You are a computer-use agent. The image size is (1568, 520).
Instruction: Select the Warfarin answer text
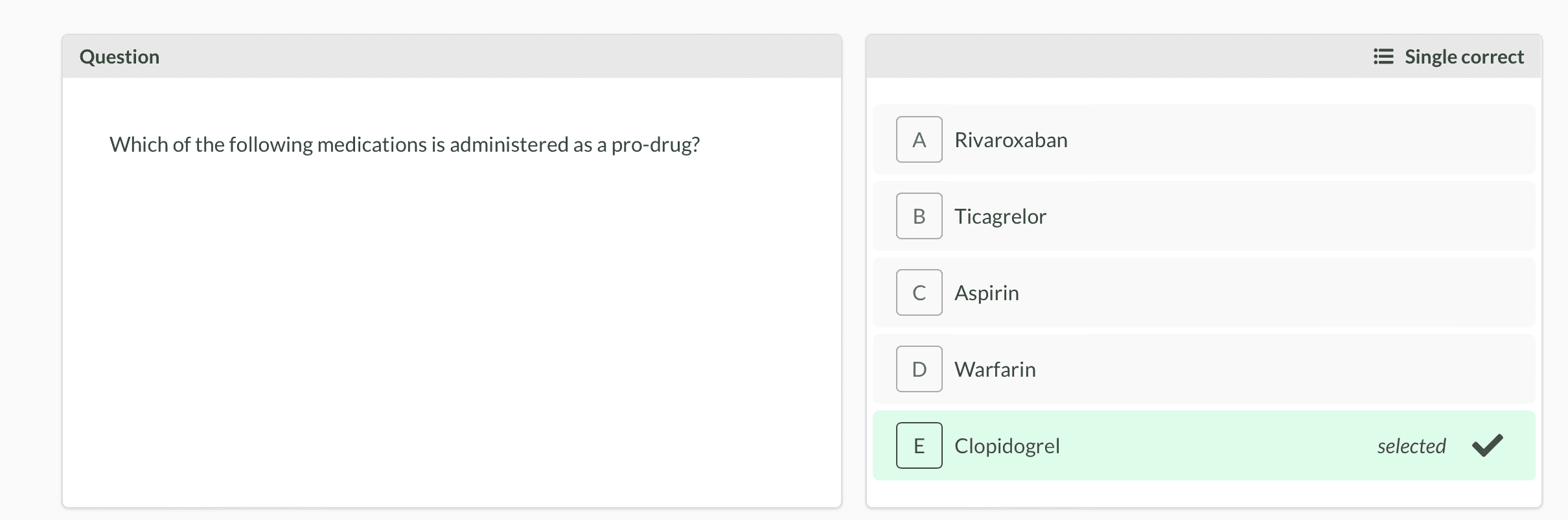click(995, 370)
